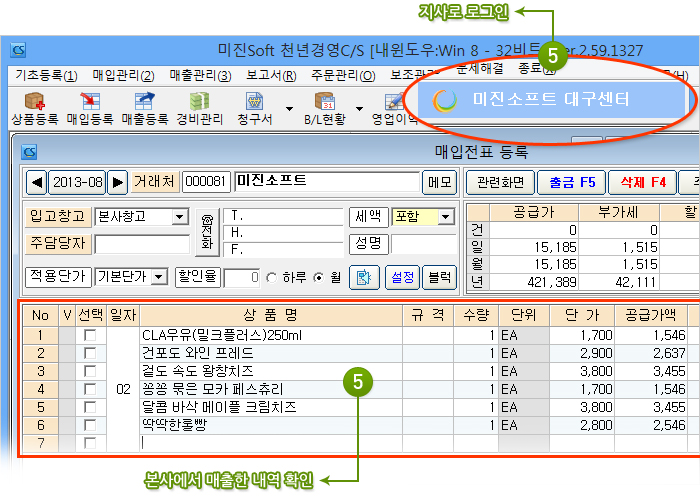Click the main window CS app icon

[x=19, y=50]
